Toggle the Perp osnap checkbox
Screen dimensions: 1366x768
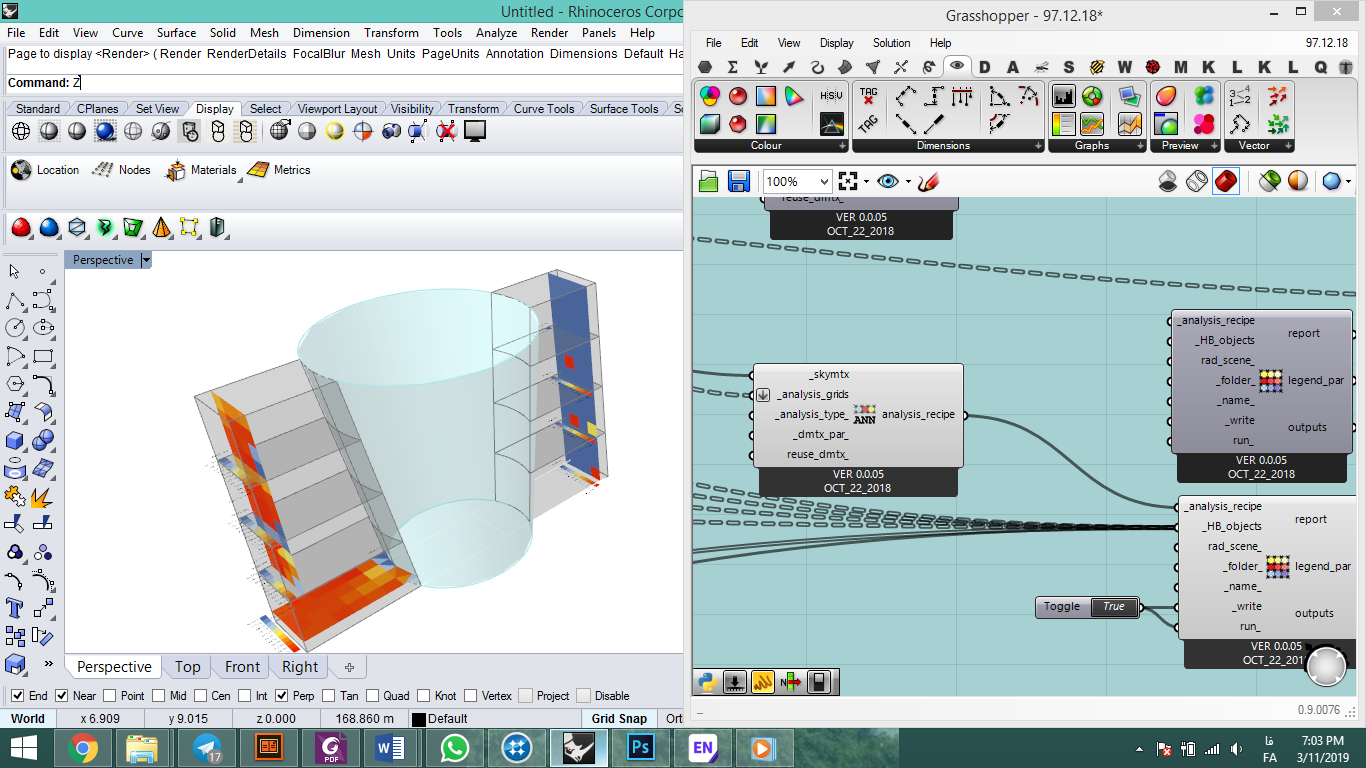click(282, 696)
